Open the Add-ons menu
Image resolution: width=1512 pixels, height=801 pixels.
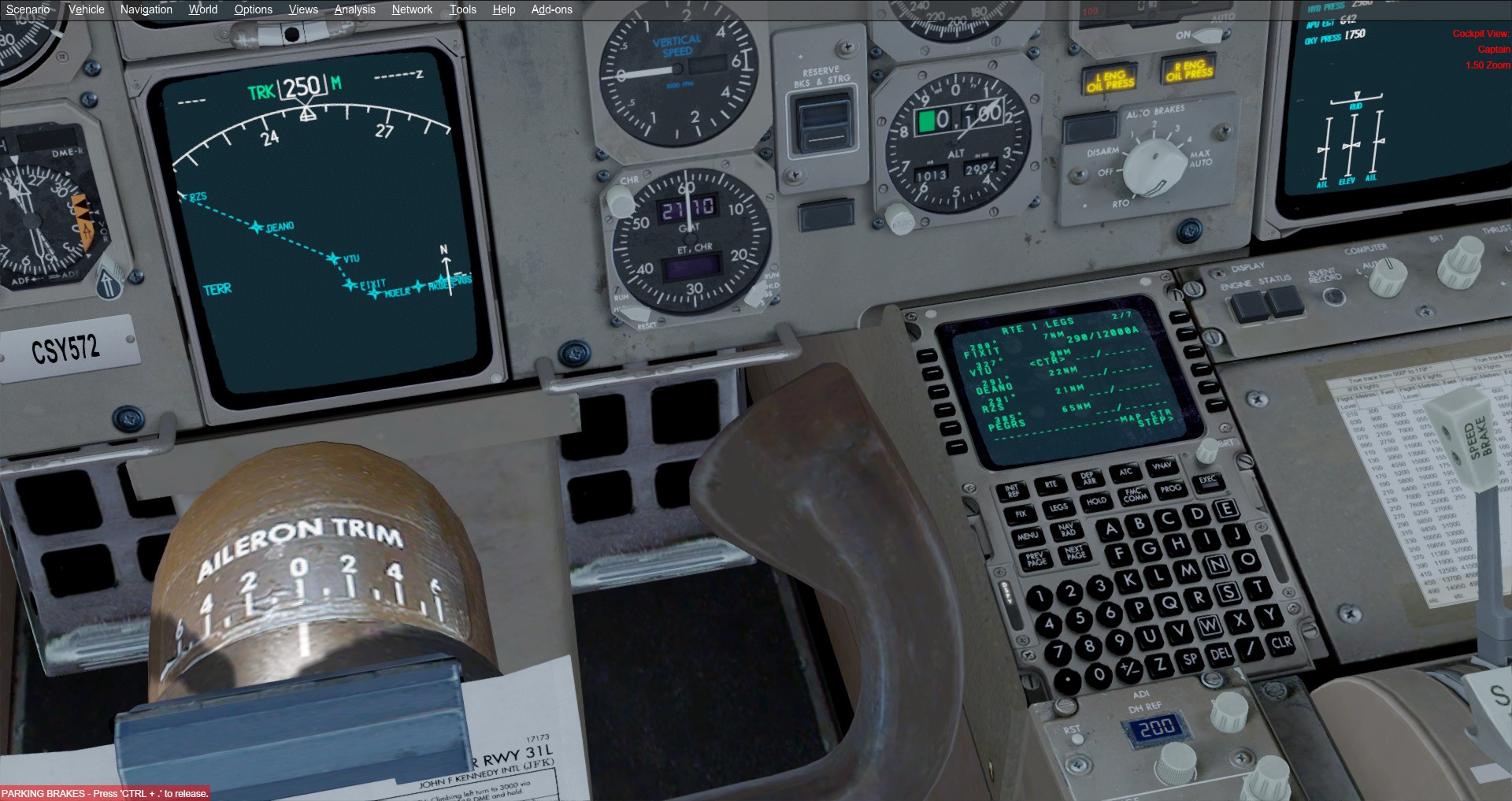pos(551,9)
